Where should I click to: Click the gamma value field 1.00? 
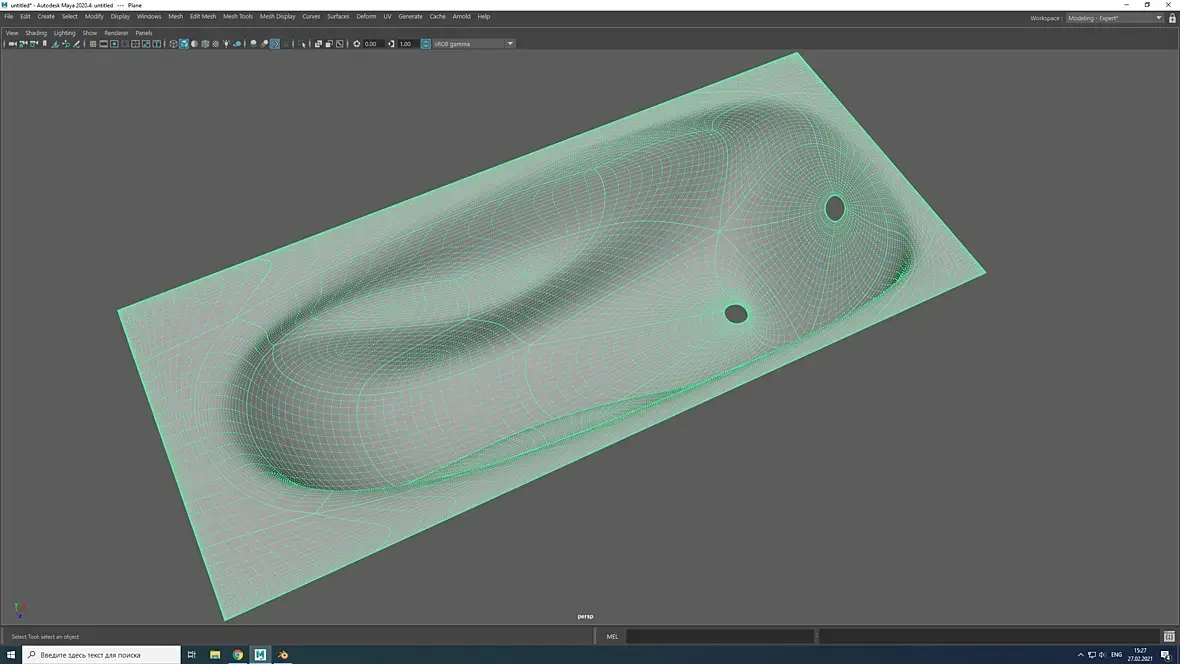click(406, 44)
